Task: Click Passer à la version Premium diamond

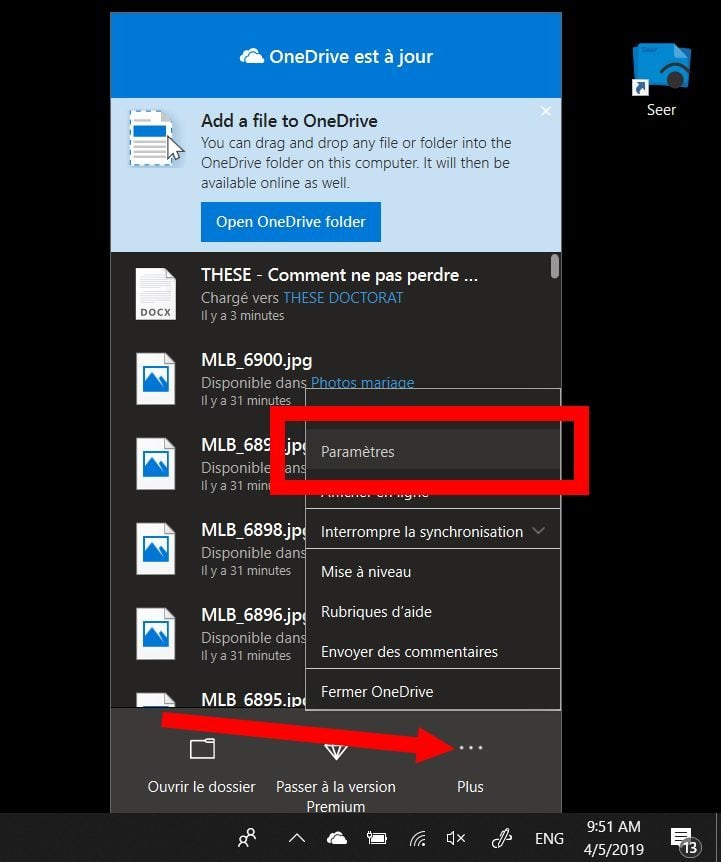Action: pyautogui.click(x=335, y=751)
